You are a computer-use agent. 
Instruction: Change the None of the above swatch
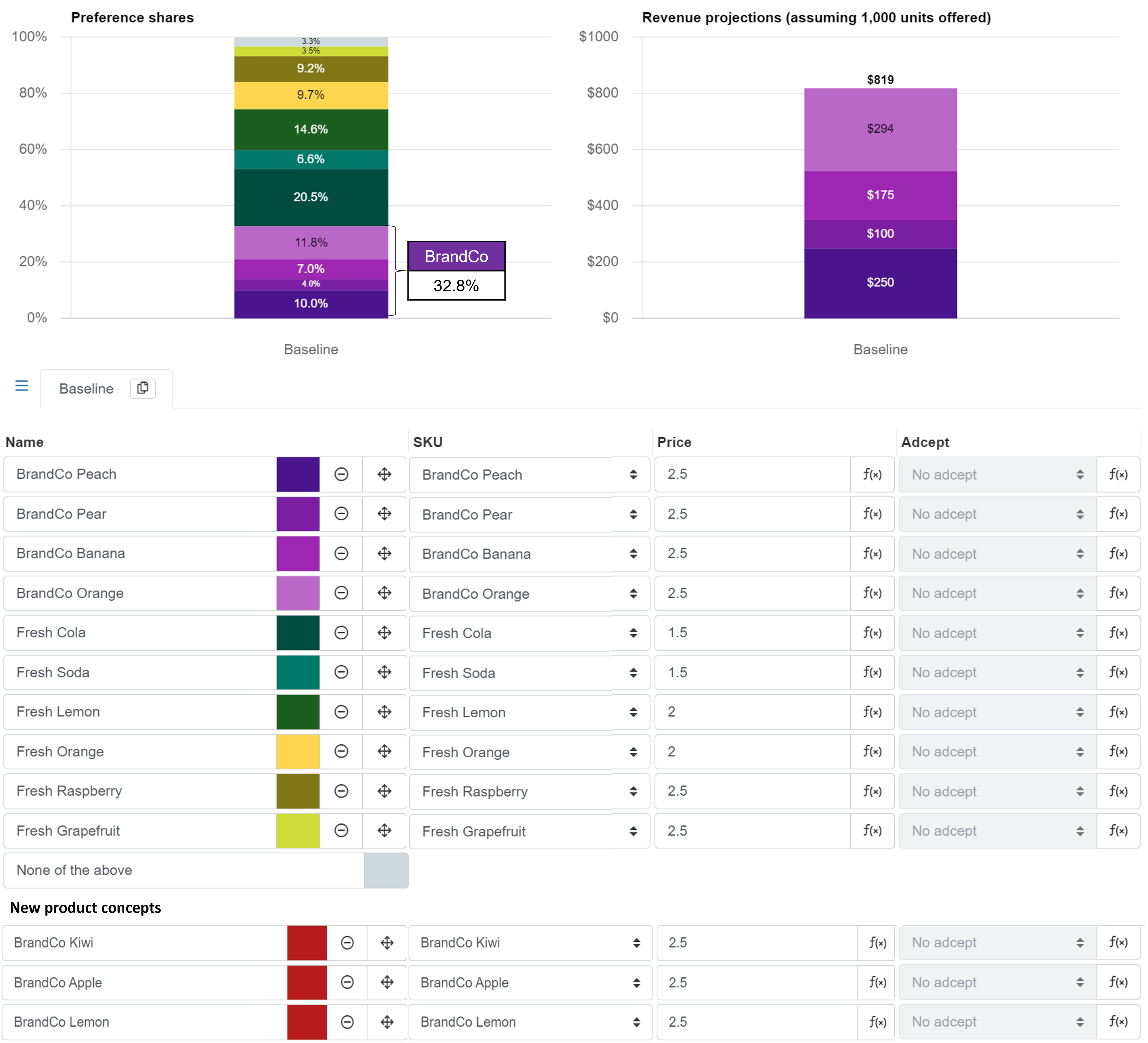(x=386, y=870)
